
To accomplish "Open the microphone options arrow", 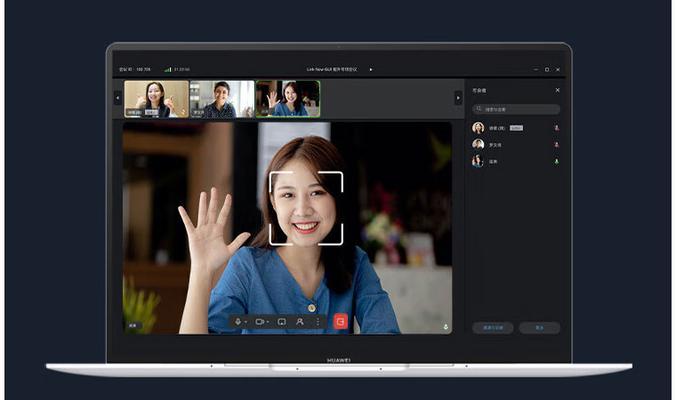I will [x=246, y=322].
